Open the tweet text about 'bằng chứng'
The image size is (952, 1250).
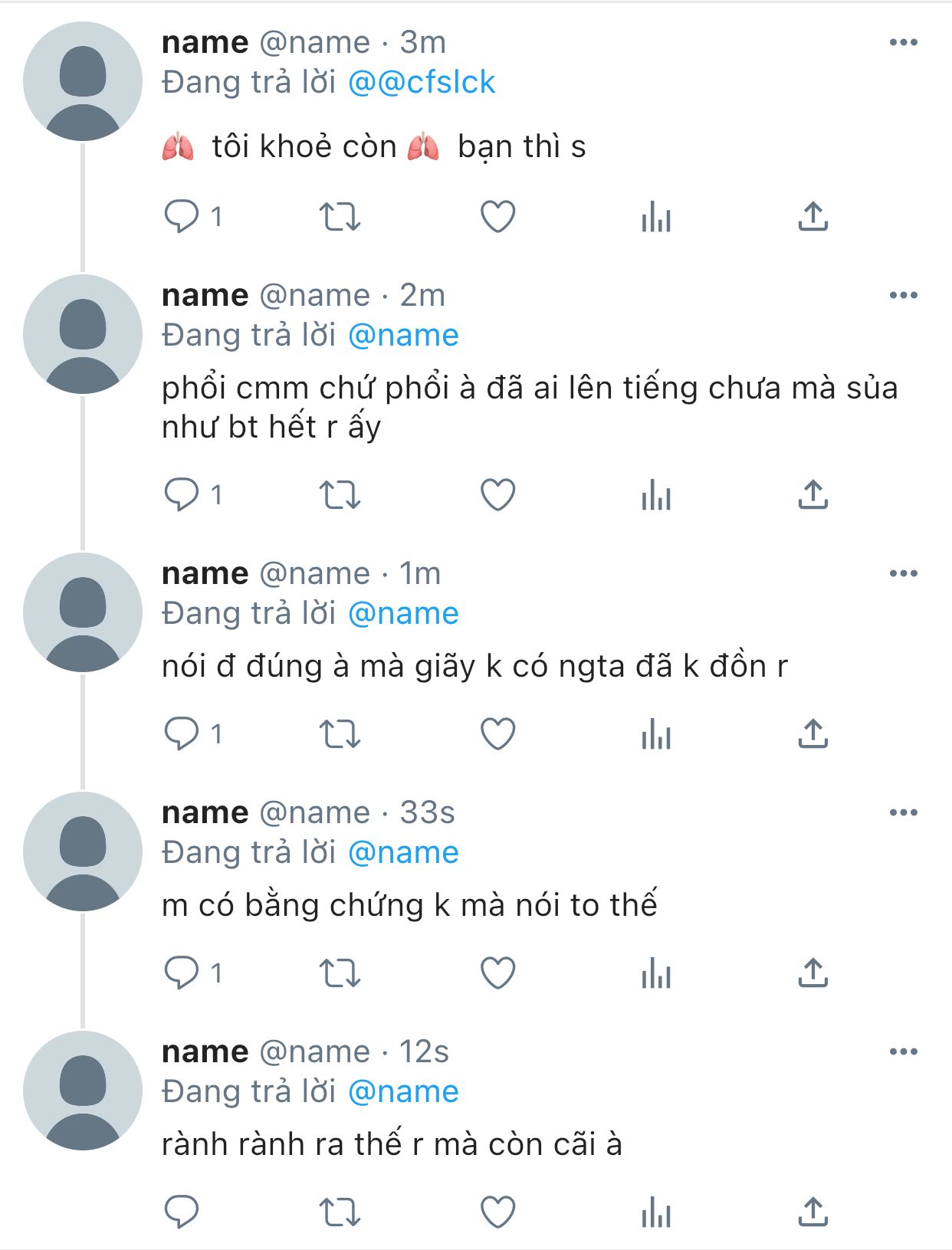(x=409, y=905)
